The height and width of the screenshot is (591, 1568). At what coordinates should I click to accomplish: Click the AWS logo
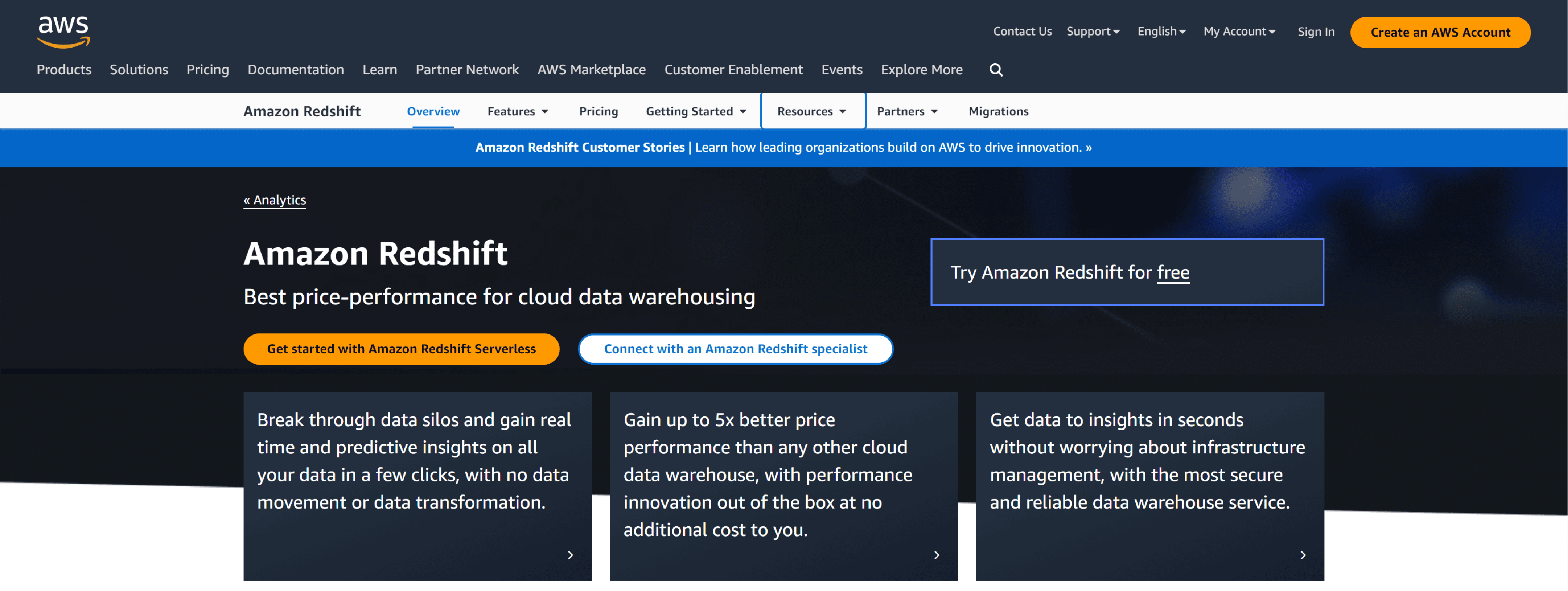tap(63, 32)
